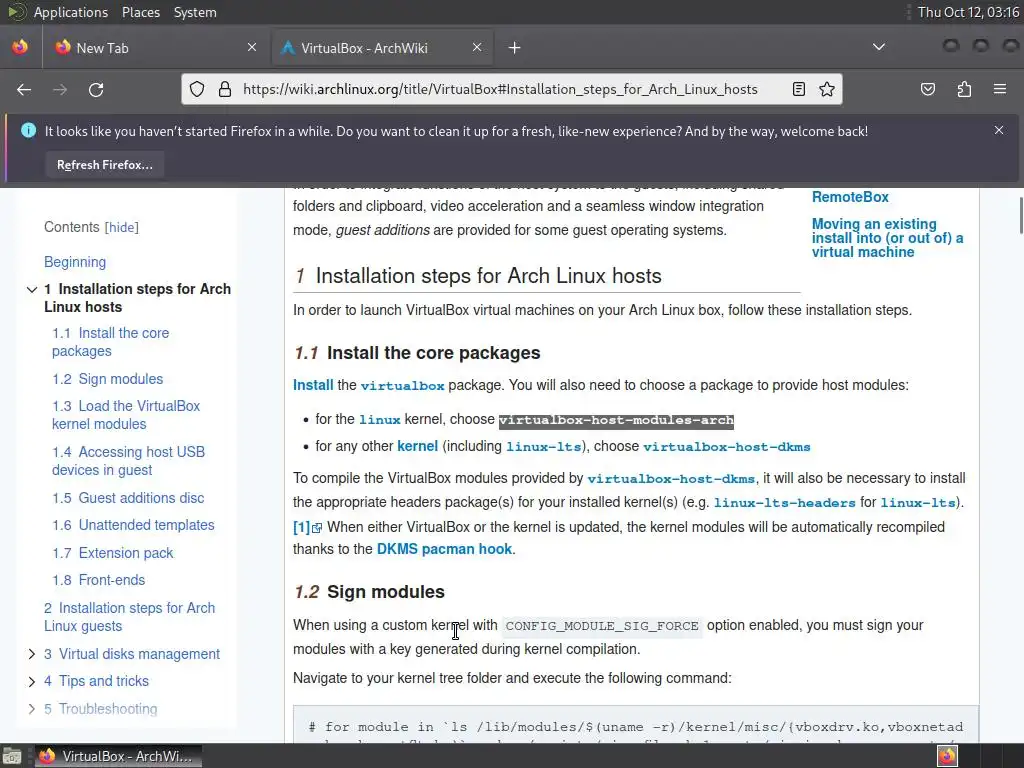Bookmark this page with the star icon
The image size is (1024, 768).
[x=827, y=89]
